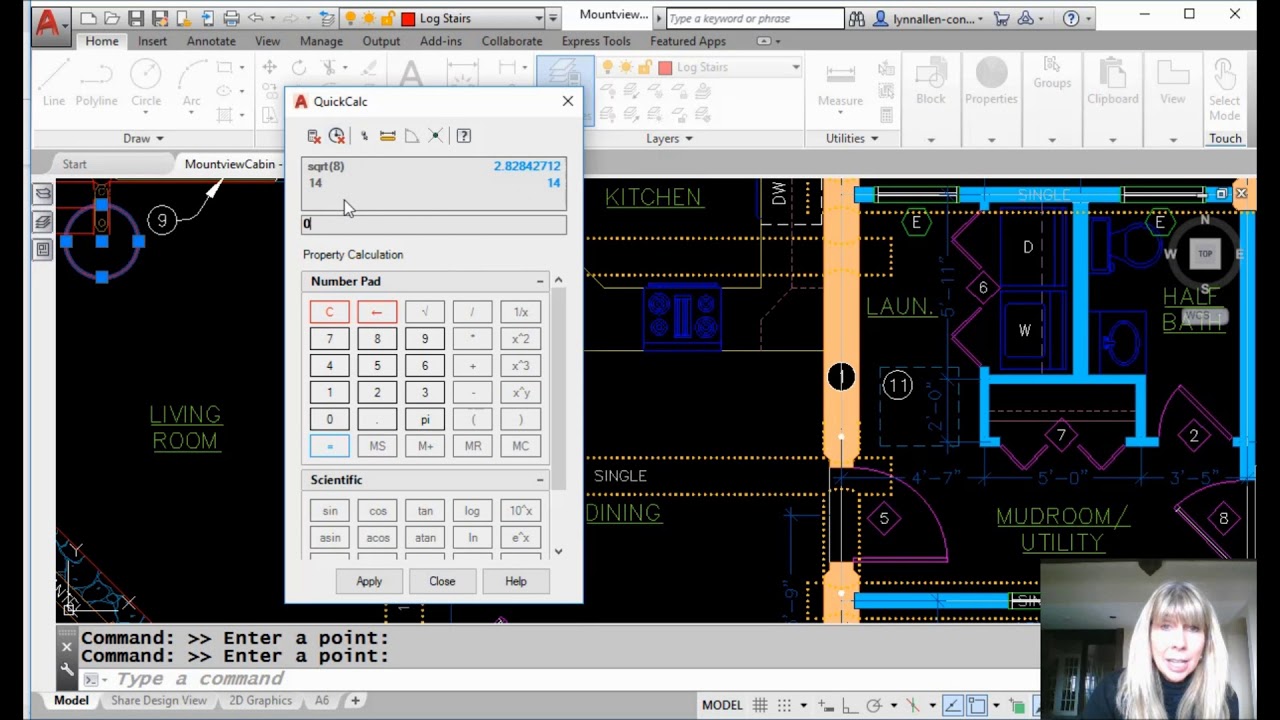Click the Clear History icon in QuickCalc

(x=337, y=136)
